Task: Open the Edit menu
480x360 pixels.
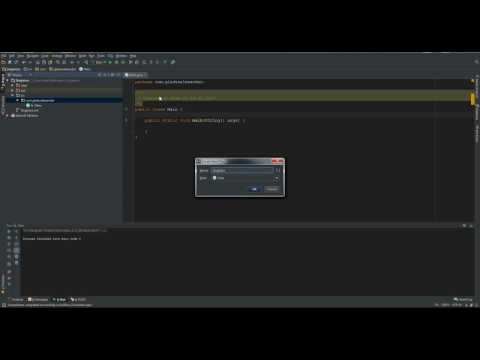Action: [x=12, y=56]
